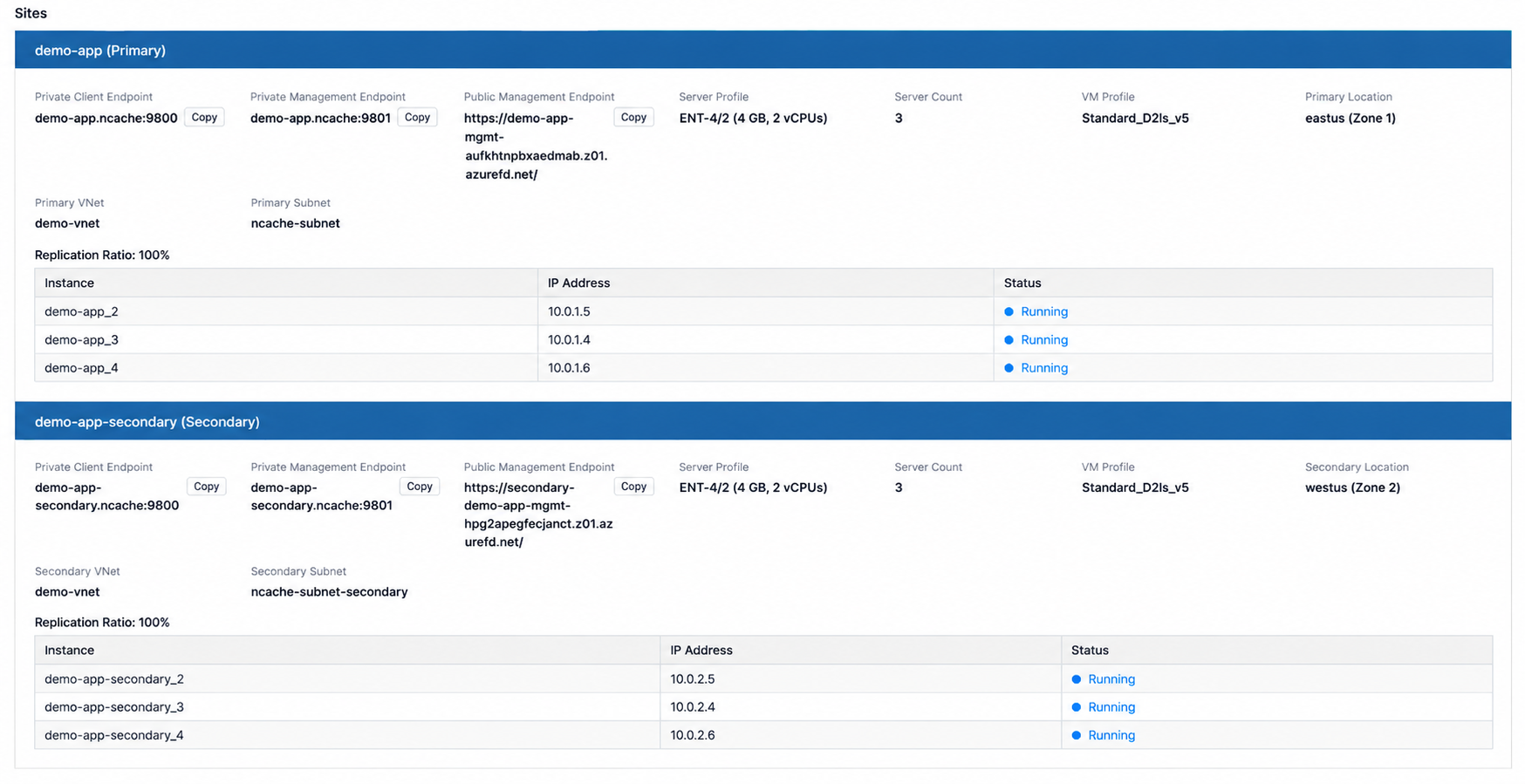Image resolution: width=1525 pixels, height=784 pixels.
Task: Click the primary demo-app.ncache:9801 endpoint text
Action: [320, 119]
